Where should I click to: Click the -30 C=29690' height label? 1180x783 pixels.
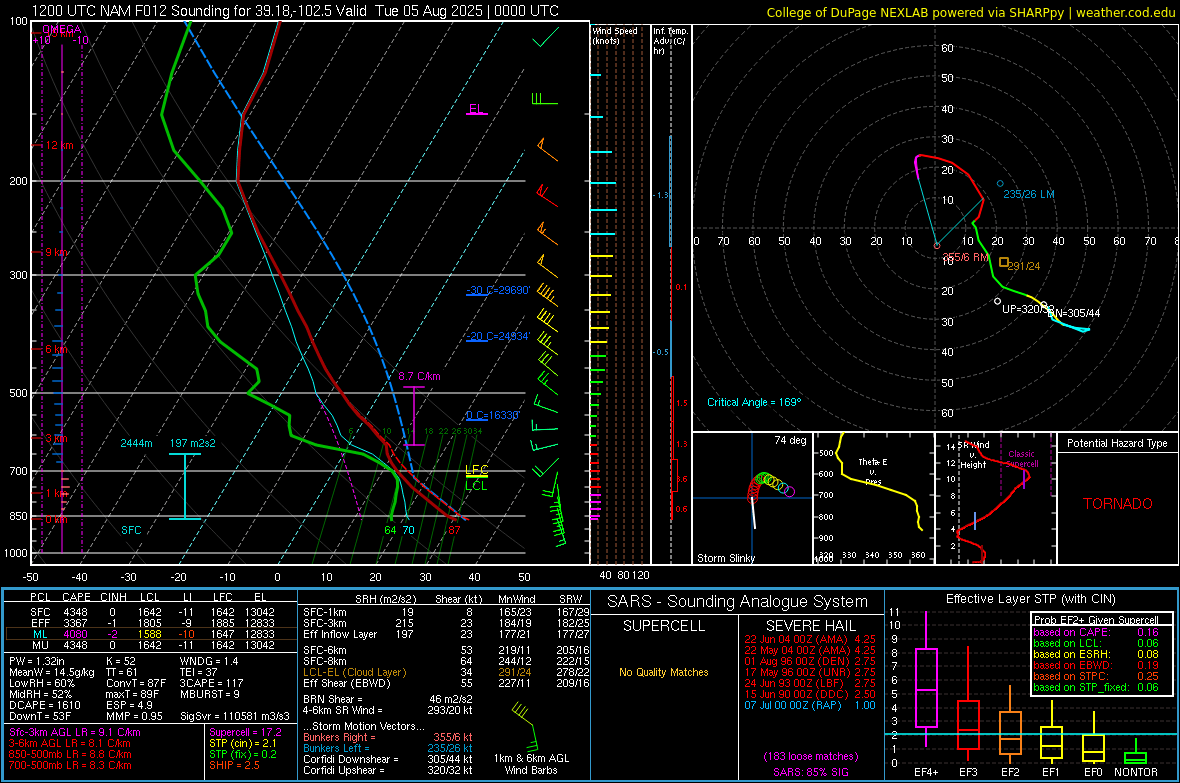pos(498,290)
